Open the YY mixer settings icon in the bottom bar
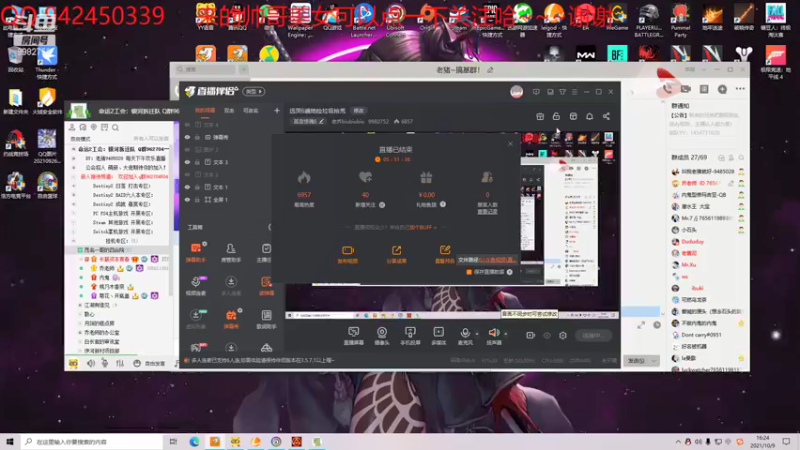 point(120,363)
